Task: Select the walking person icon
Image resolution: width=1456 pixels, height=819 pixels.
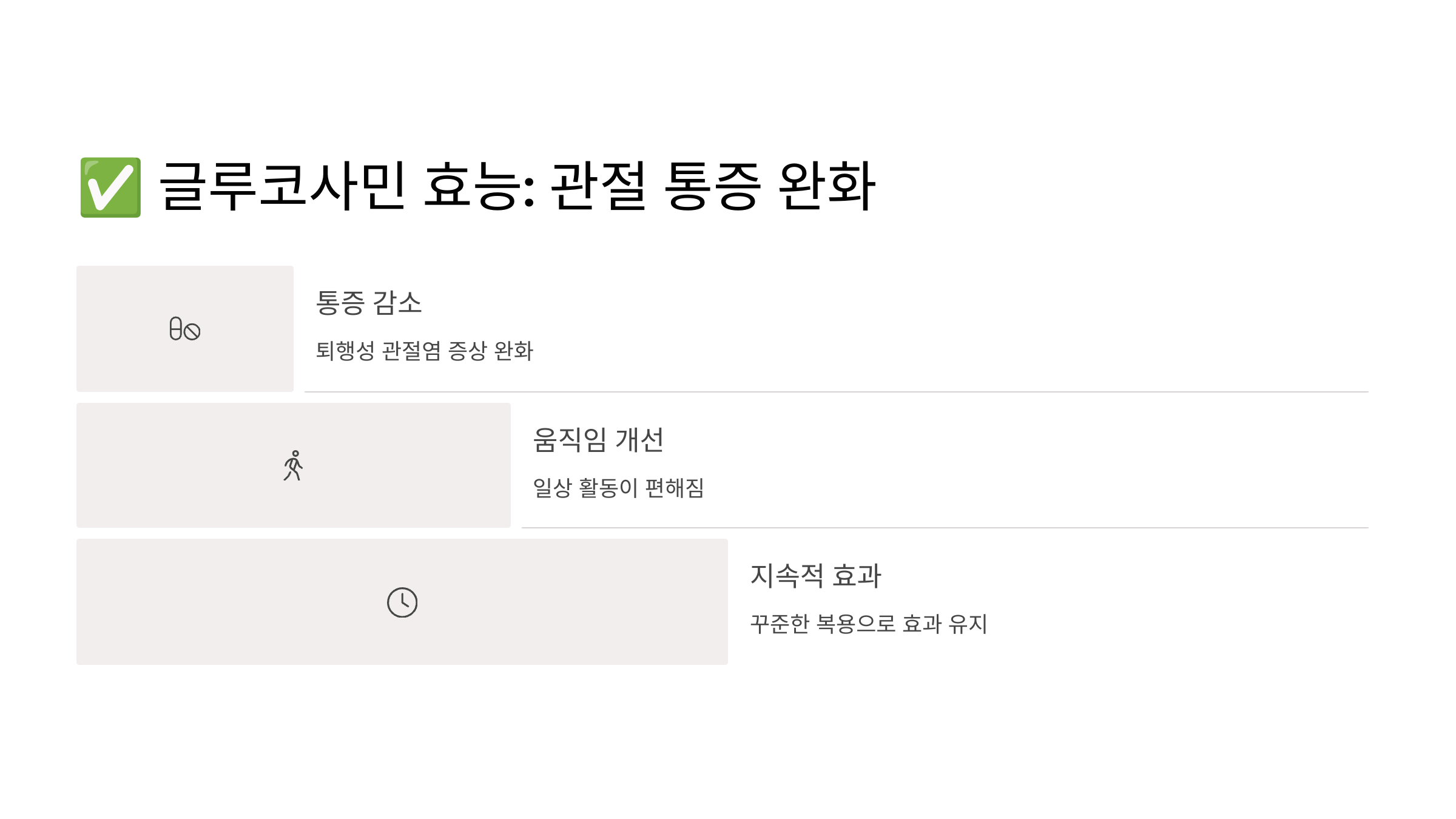Action: point(294,465)
